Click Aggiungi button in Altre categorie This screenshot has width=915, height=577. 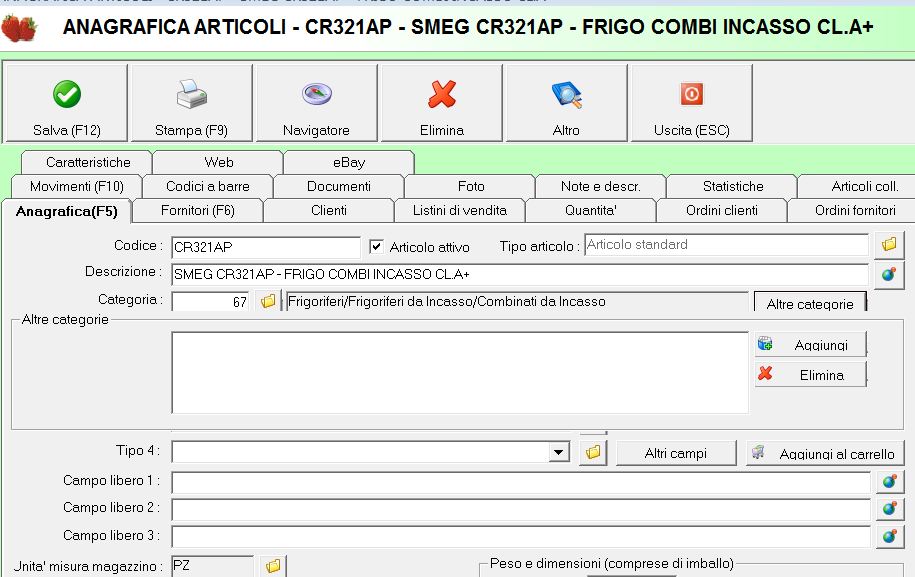tap(811, 345)
